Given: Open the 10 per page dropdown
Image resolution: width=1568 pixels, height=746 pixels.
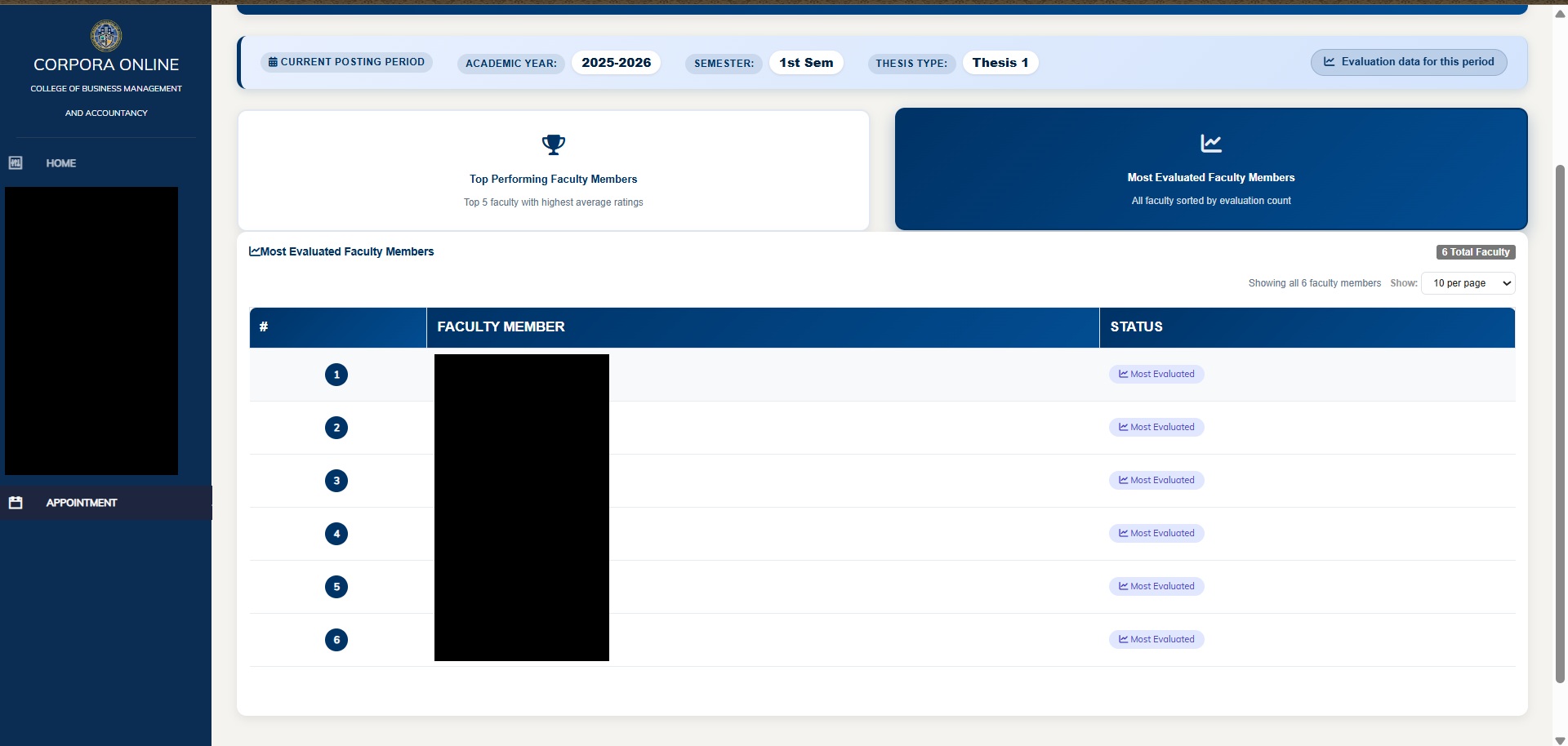Looking at the screenshot, I should [x=1468, y=283].
